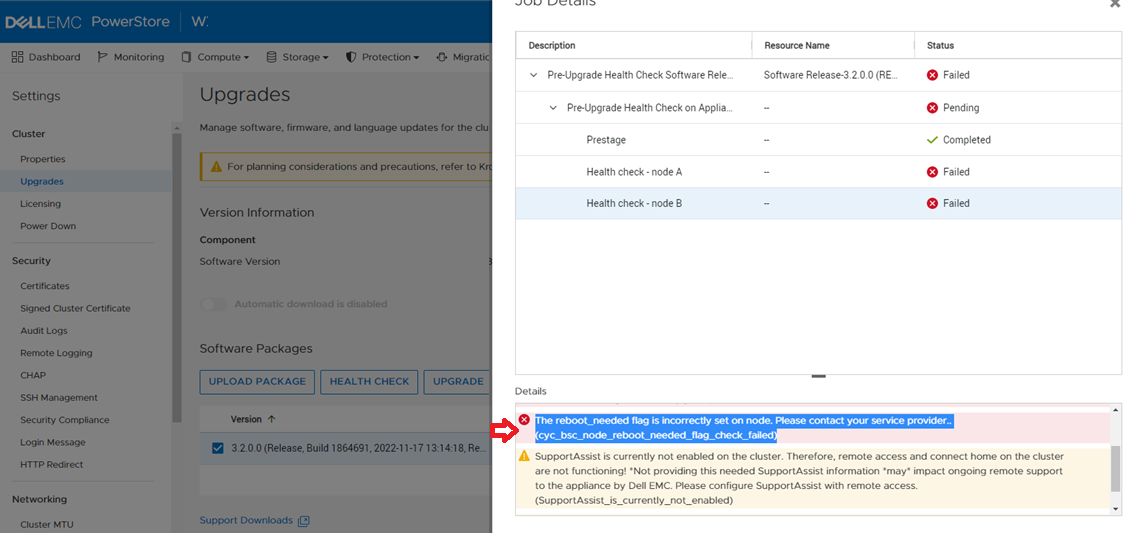Open Remote Logging settings
The image size is (1130, 533).
coord(56,353)
